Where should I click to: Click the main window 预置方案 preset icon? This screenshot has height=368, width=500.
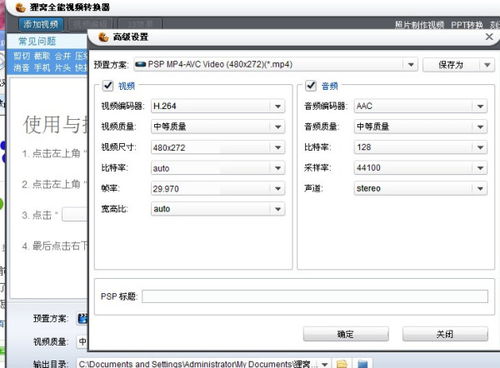tap(83, 319)
